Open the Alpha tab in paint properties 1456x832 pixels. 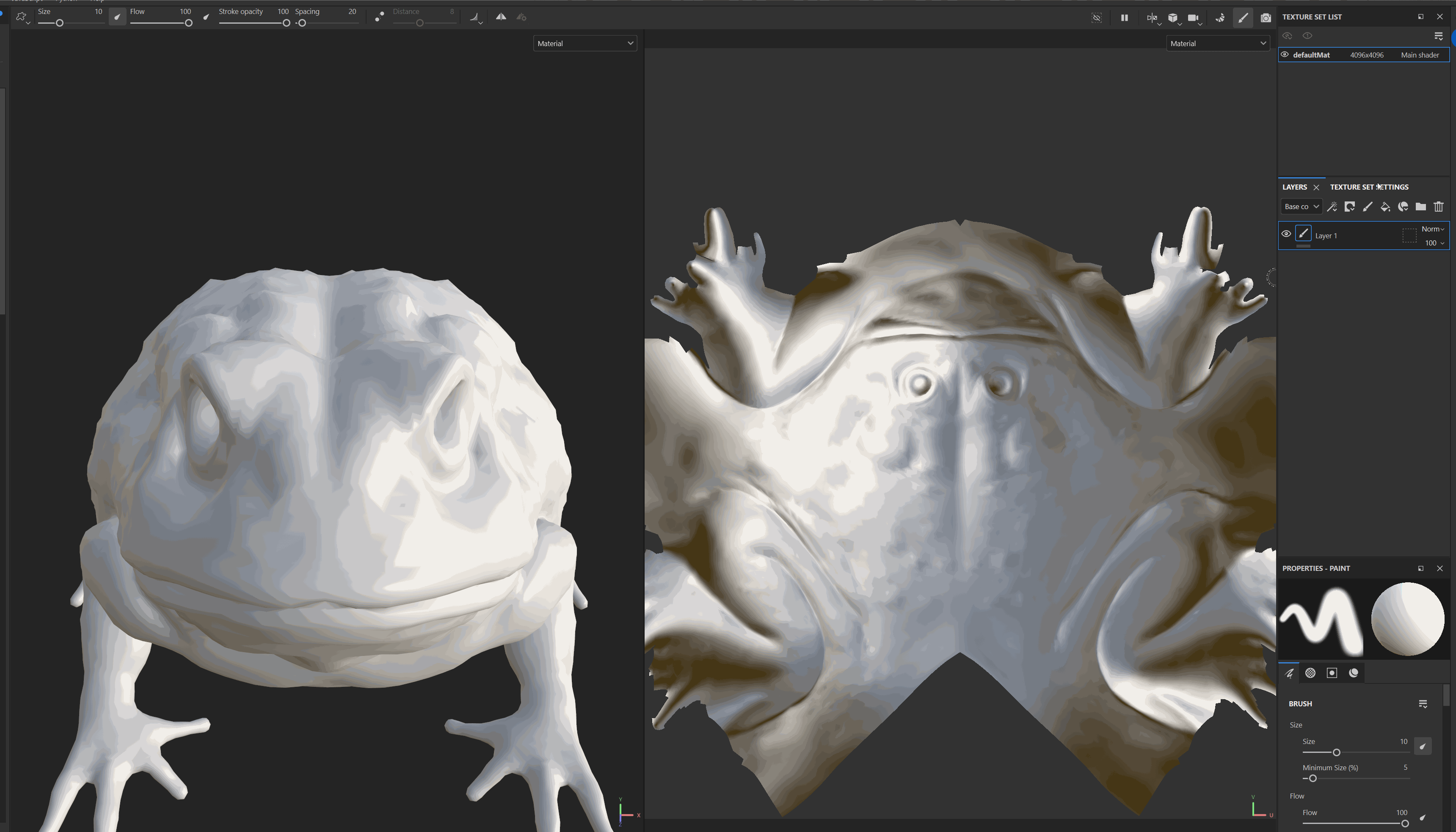tap(1310, 673)
